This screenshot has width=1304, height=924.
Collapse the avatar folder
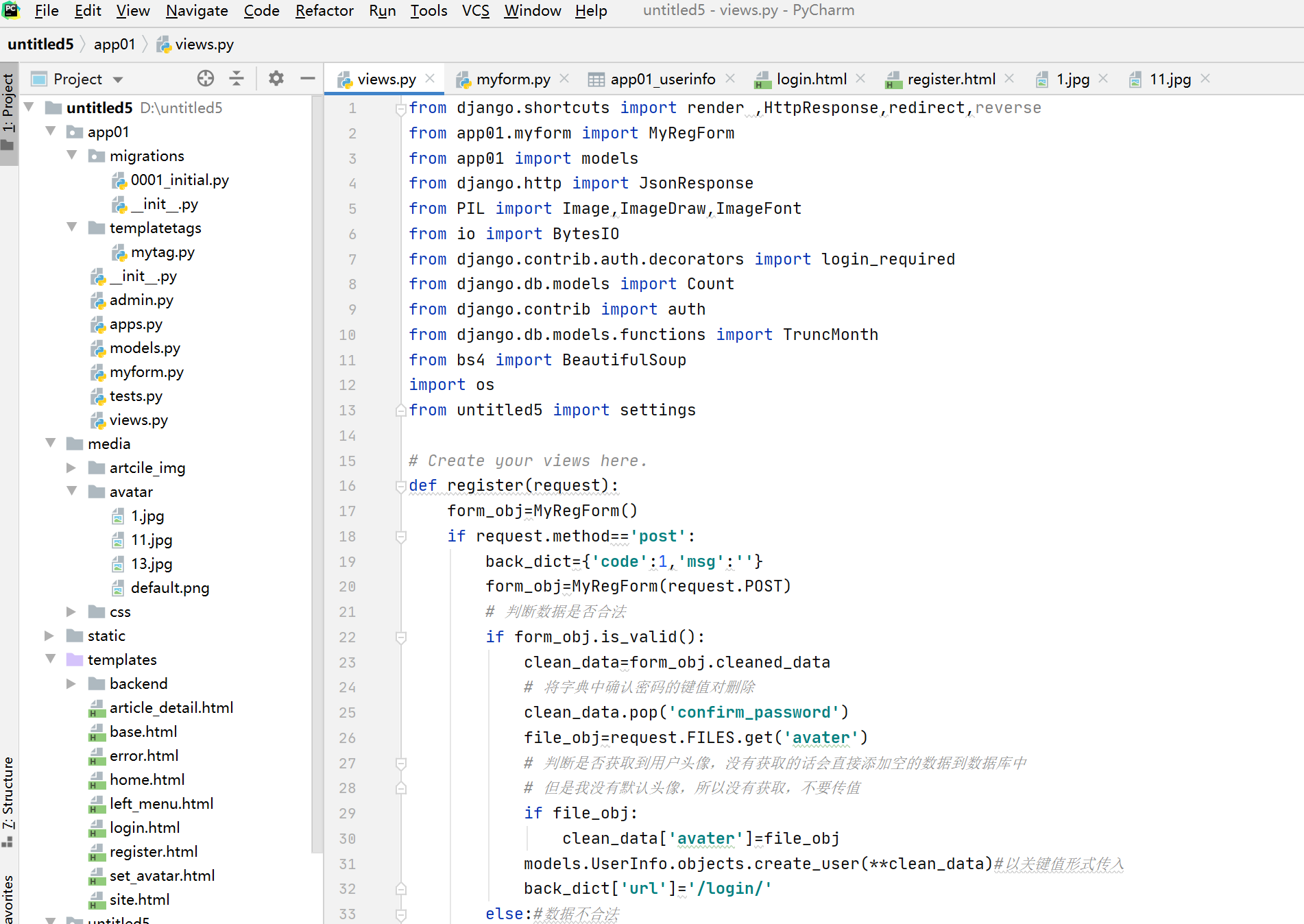(71, 491)
